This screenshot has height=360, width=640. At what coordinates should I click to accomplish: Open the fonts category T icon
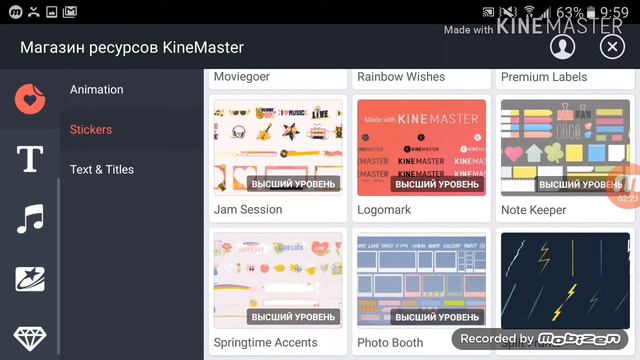(30, 159)
